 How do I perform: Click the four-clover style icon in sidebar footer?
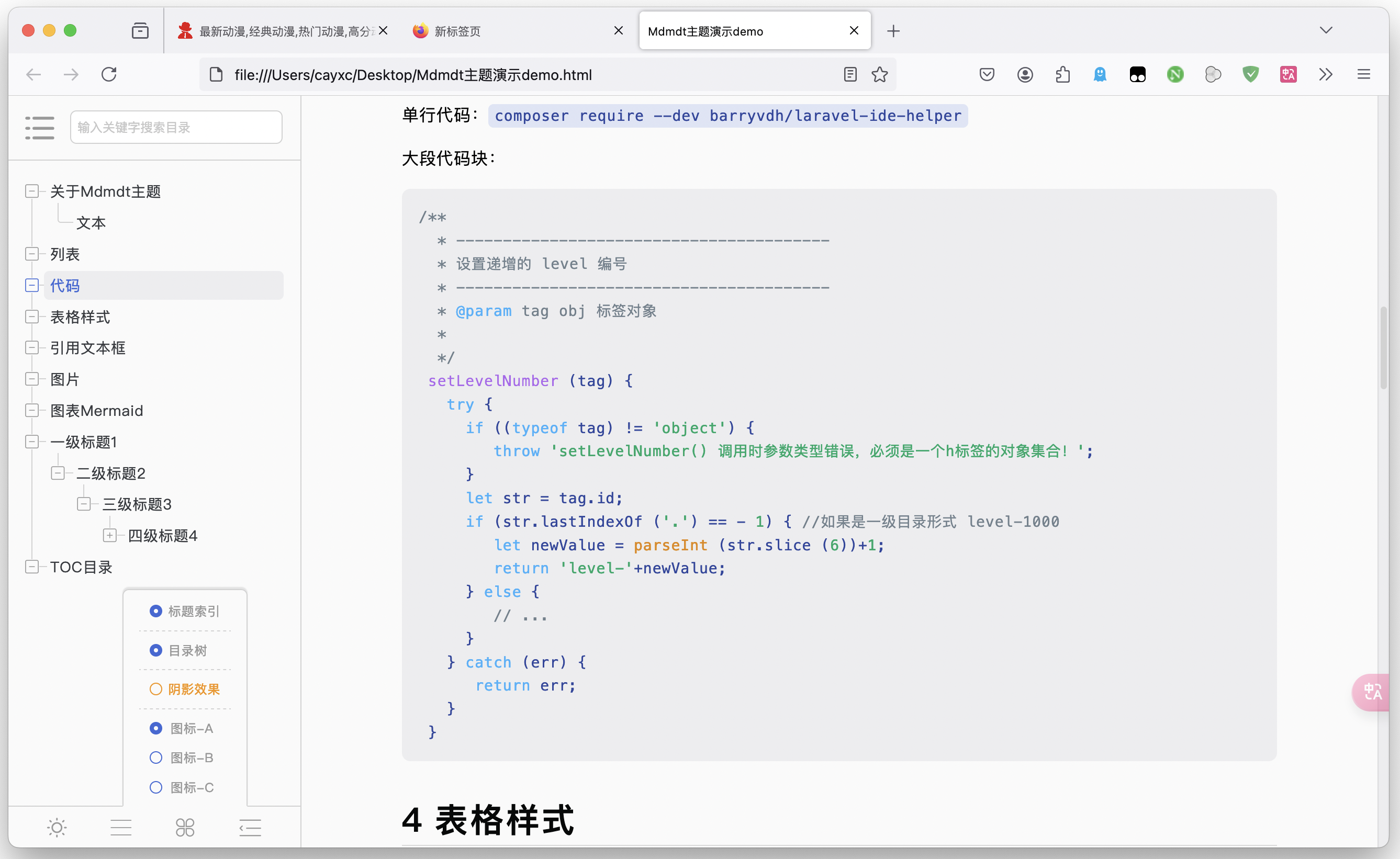coord(185,827)
